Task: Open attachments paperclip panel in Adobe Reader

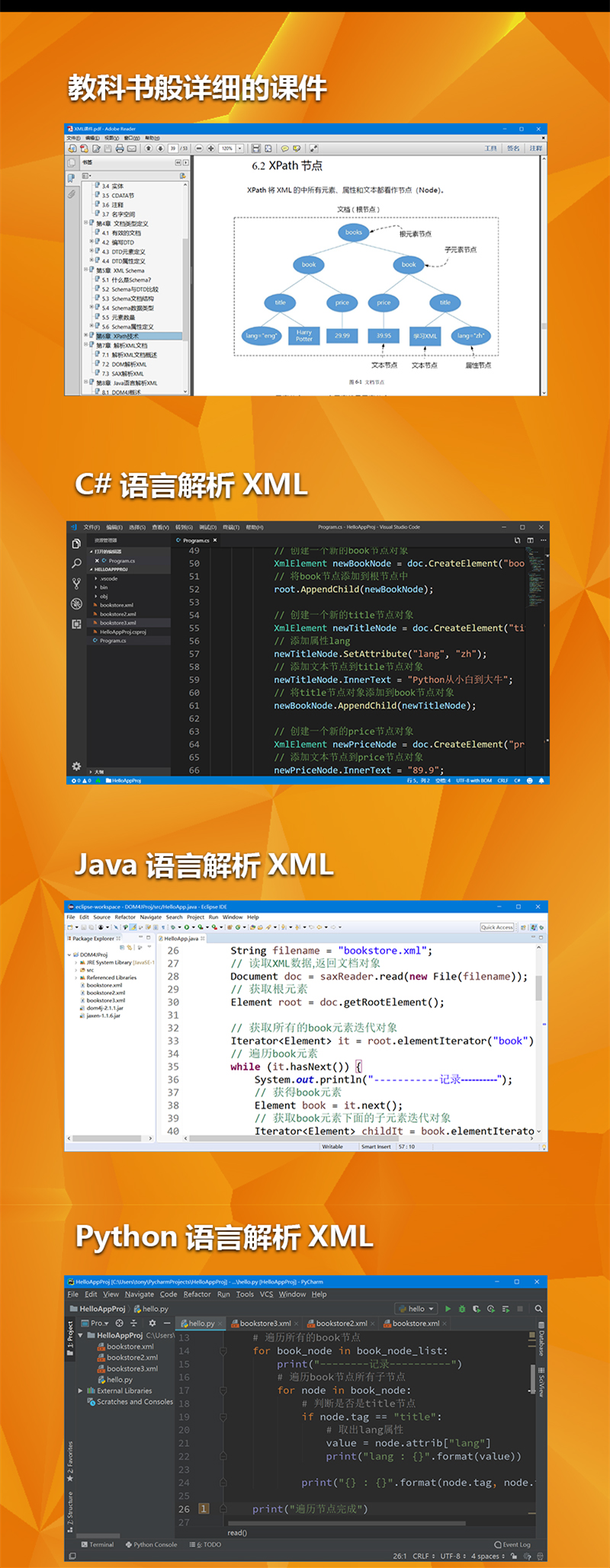Action: 72,194
